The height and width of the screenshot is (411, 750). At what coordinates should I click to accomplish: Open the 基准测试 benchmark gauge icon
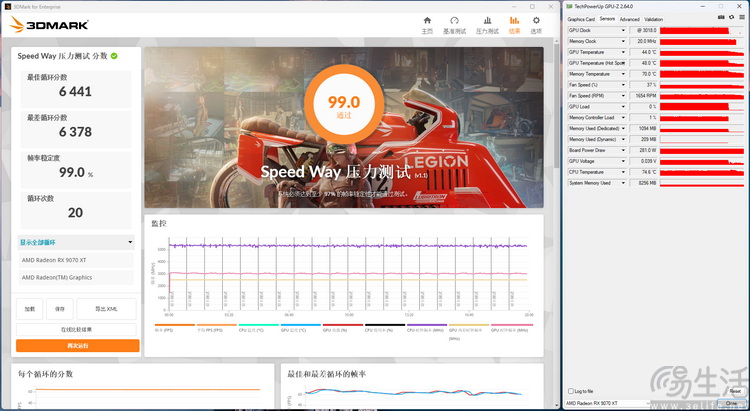click(x=456, y=22)
